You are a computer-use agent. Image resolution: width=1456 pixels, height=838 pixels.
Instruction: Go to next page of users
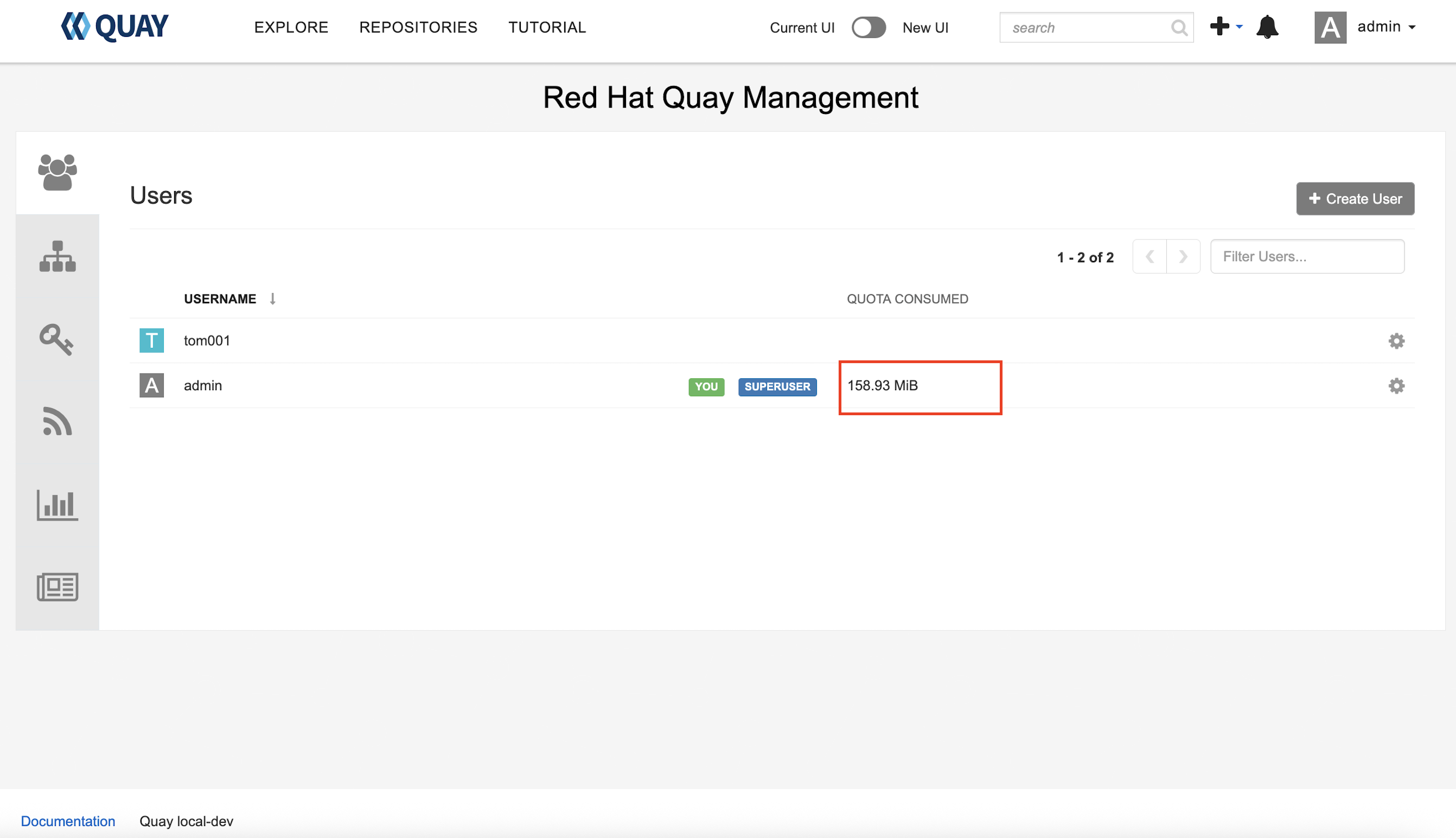point(1183,256)
